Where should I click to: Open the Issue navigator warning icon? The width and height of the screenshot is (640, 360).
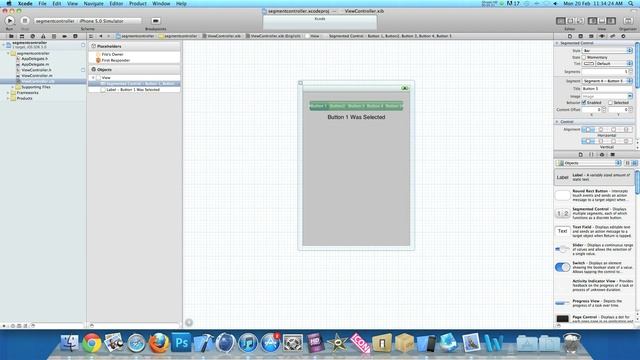point(43,36)
